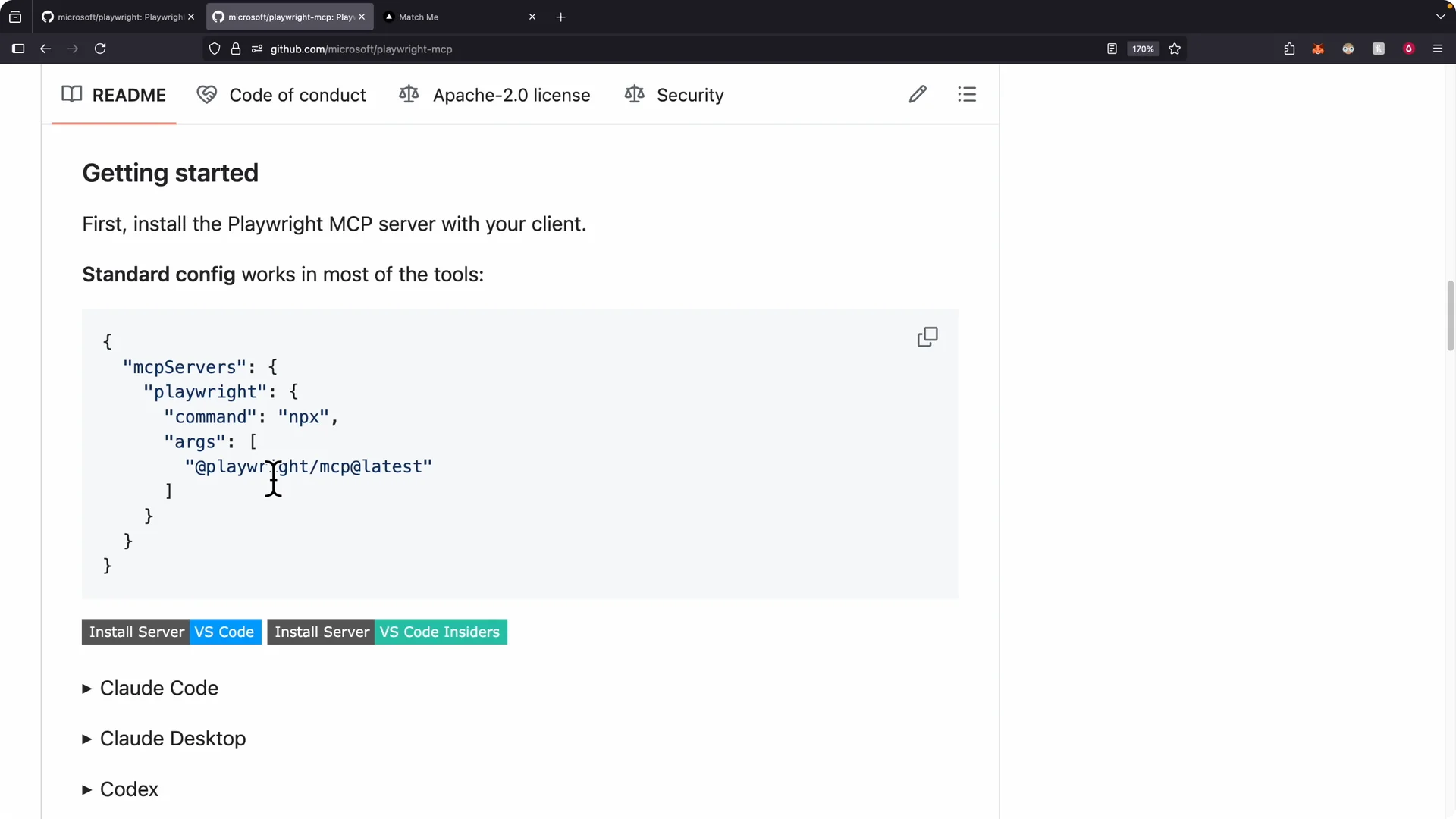Viewport: 1456px width, 819px height.
Task: Click the Getting started heading
Action: click(170, 173)
